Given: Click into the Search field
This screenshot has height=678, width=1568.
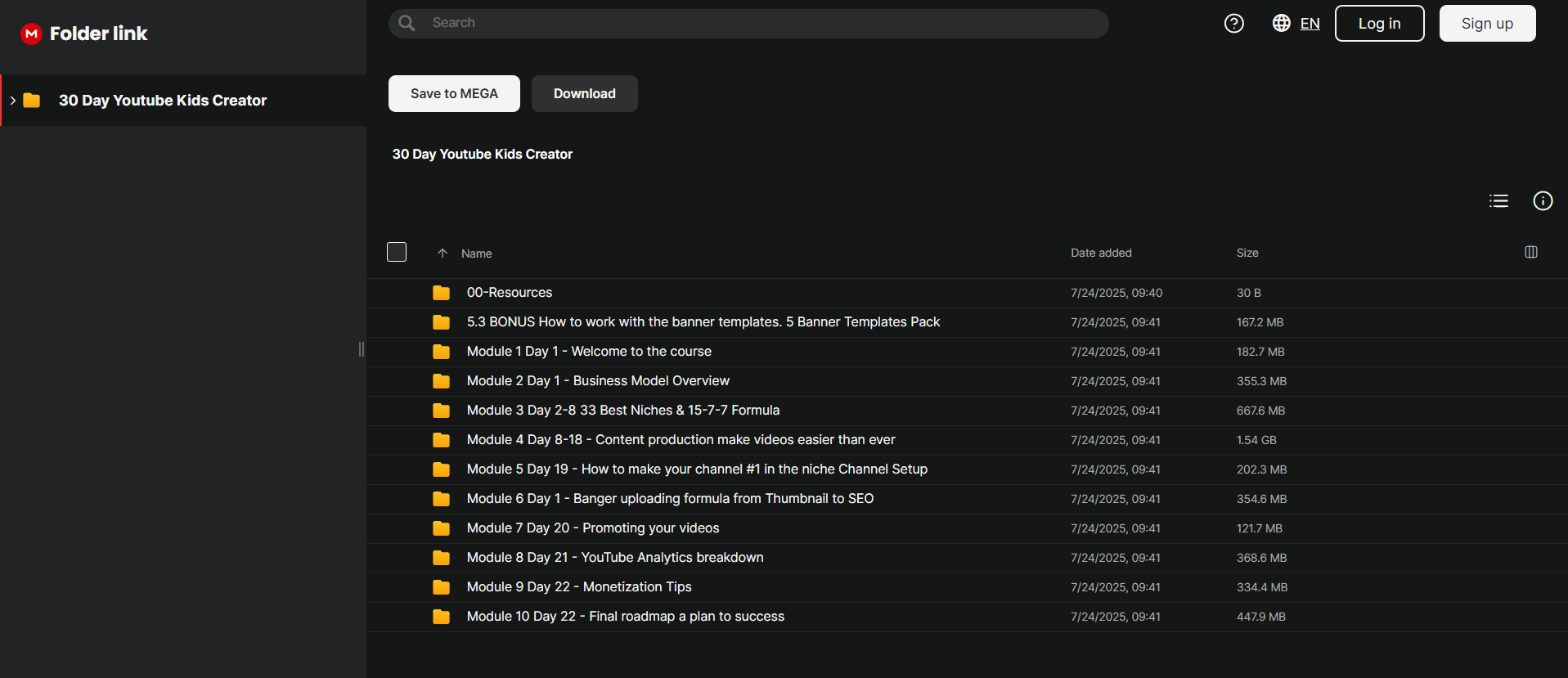Looking at the screenshot, I should [x=748, y=23].
